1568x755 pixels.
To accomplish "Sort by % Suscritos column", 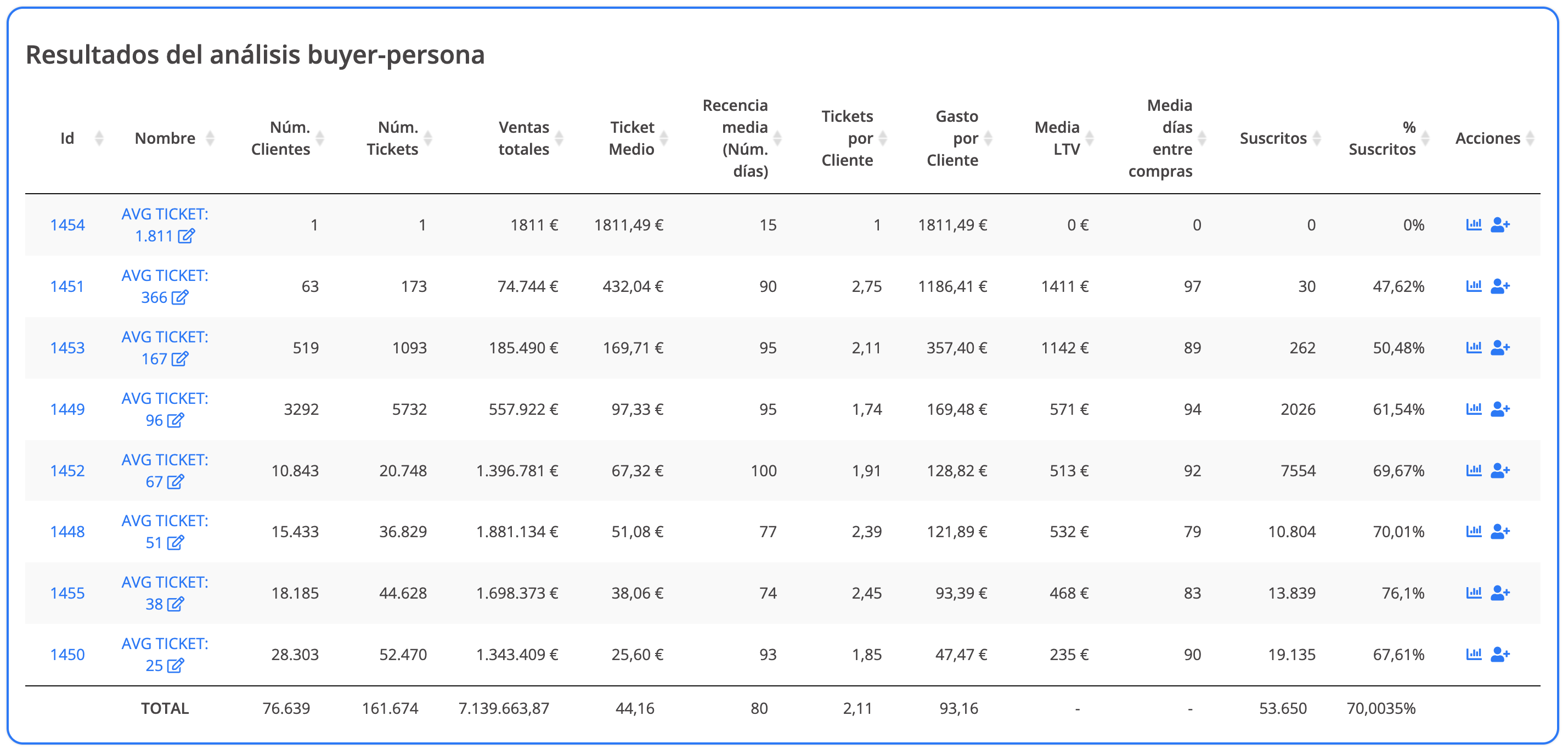I will (x=1425, y=138).
